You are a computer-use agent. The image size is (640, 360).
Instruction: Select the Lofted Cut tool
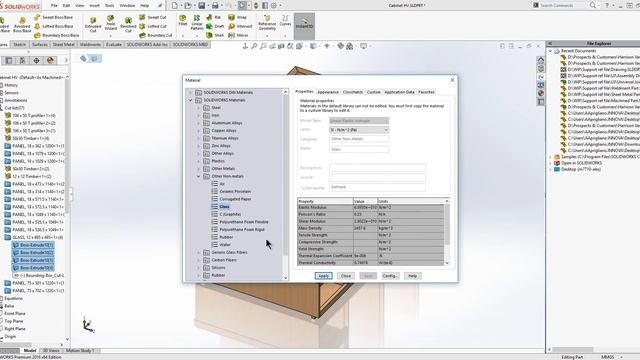click(153, 26)
